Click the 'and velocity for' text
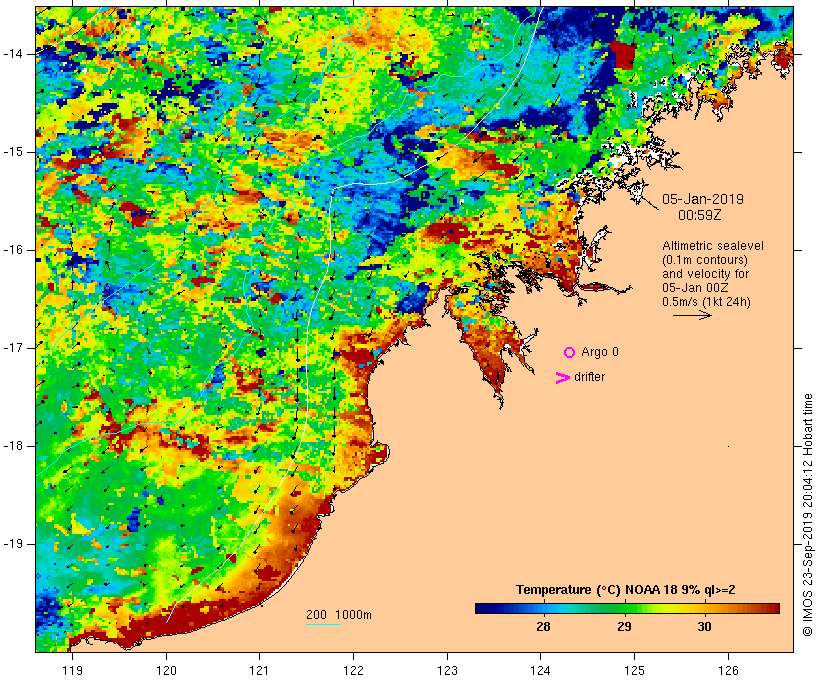Image resolution: width=820 pixels, height=680 pixels. [705, 274]
